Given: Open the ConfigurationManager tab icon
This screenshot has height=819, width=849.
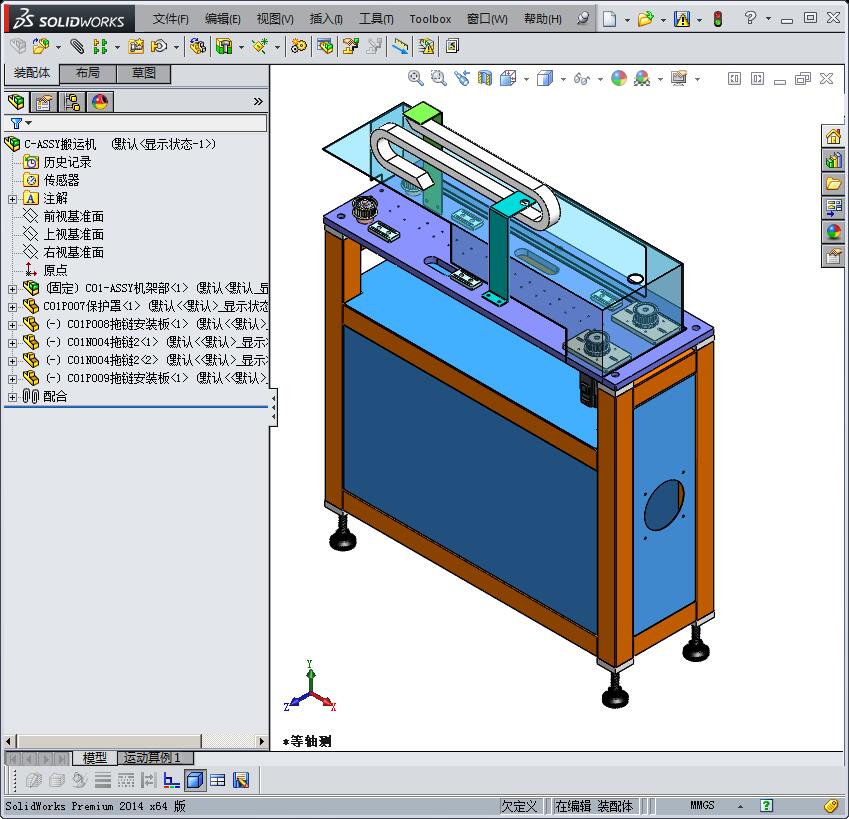Looking at the screenshot, I should click(x=71, y=102).
